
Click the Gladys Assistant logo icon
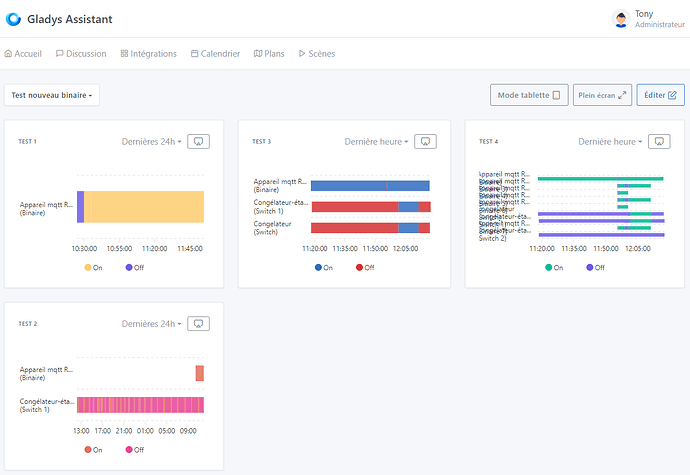coord(14,19)
